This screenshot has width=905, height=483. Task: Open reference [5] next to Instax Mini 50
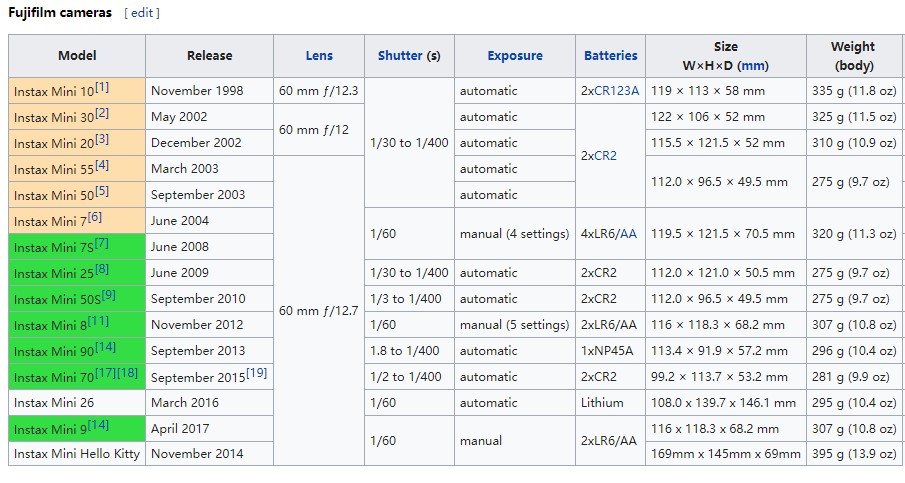pos(102,191)
